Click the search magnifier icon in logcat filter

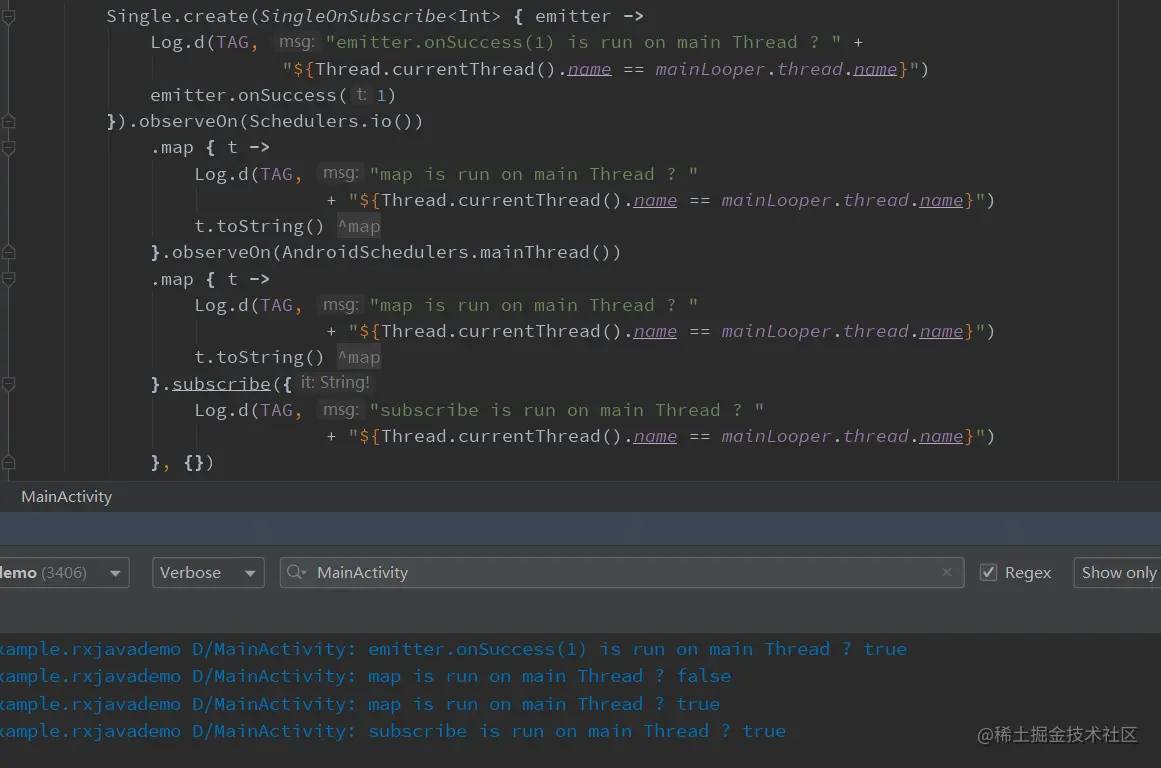pos(296,572)
